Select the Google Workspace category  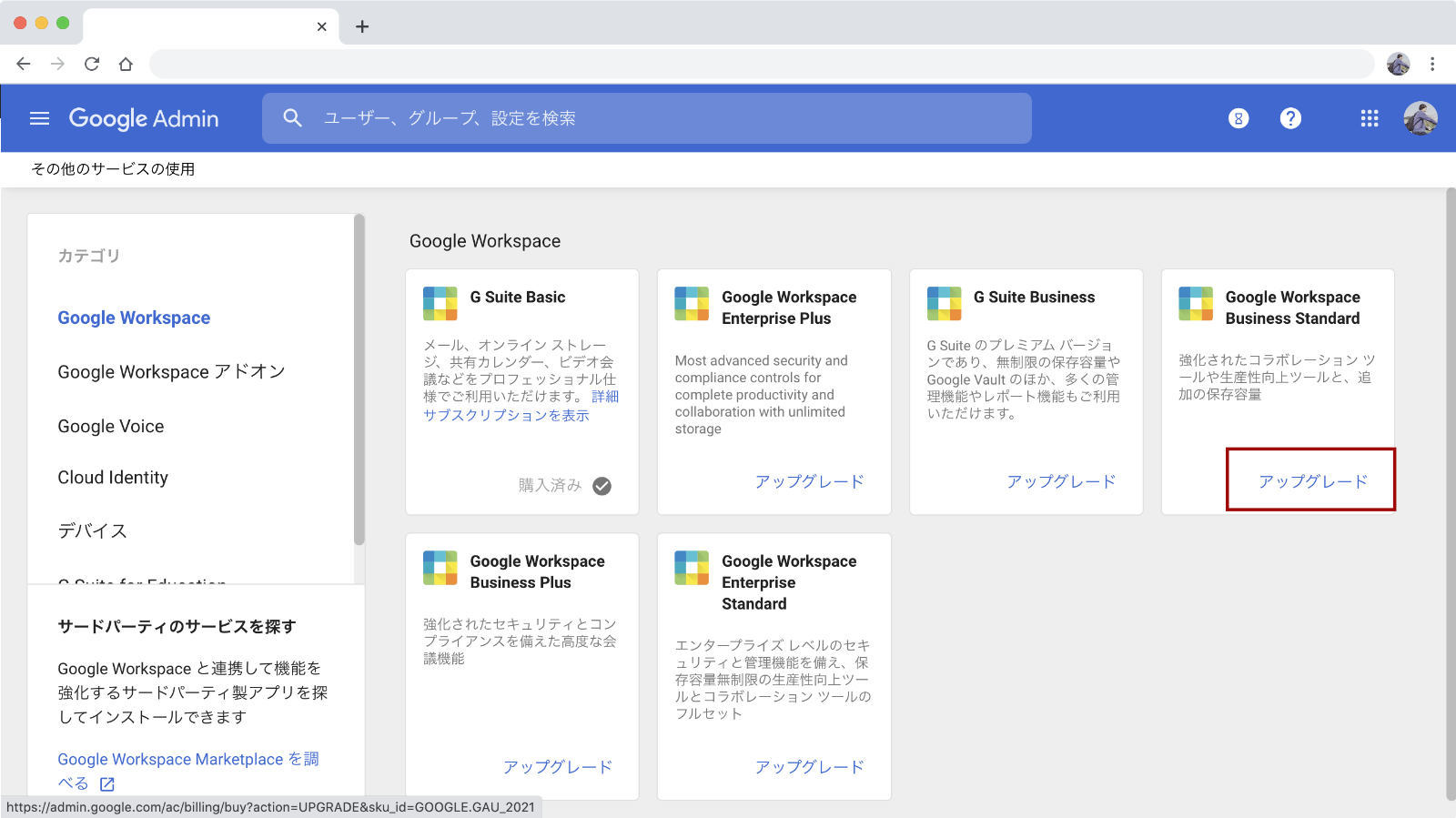[134, 318]
